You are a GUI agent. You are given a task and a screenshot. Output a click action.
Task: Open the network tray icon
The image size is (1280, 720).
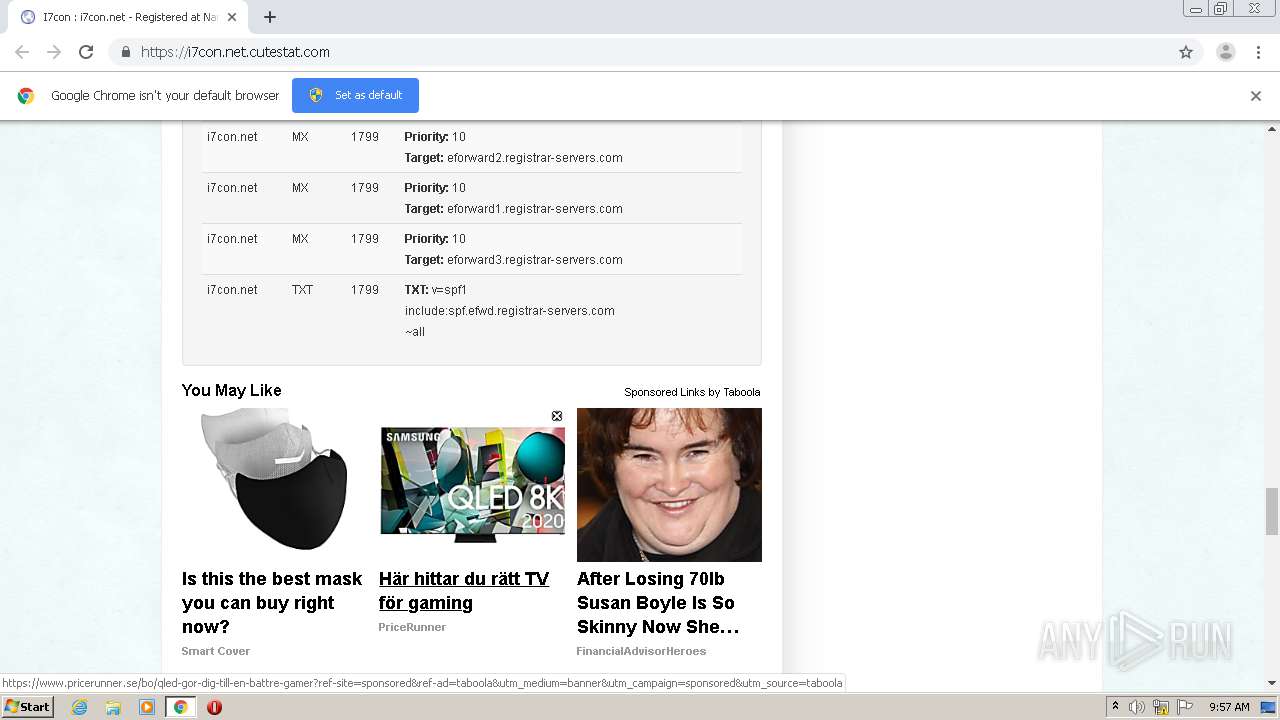1161,707
